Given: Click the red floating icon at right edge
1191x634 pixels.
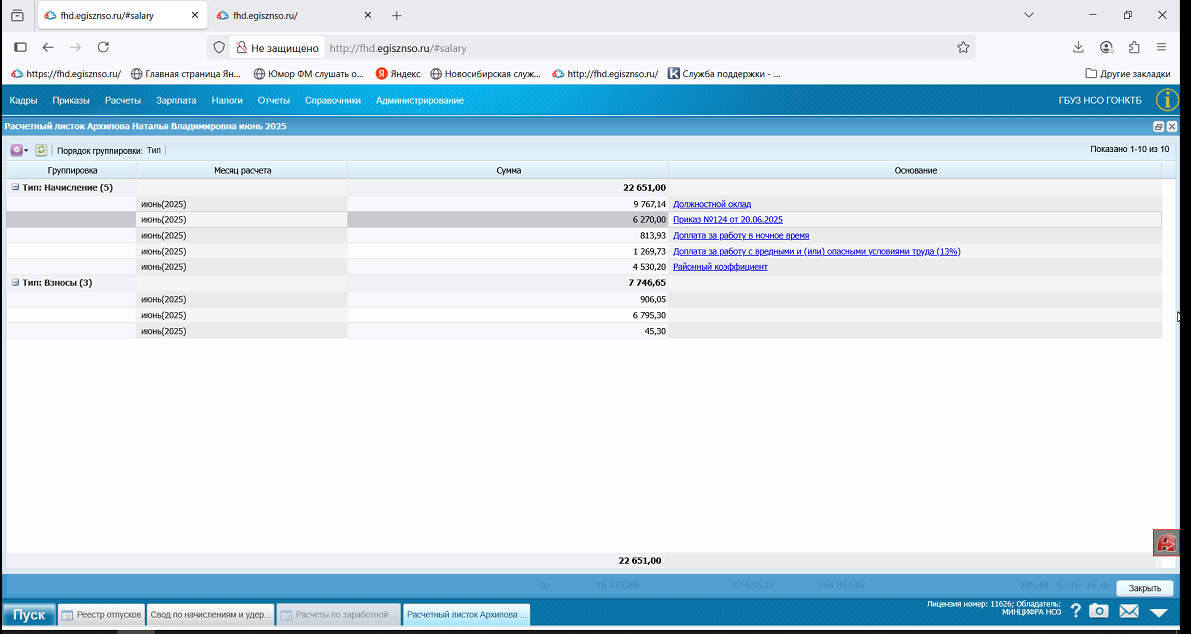Looking at the screenshot, I should tap(1166, 542).
